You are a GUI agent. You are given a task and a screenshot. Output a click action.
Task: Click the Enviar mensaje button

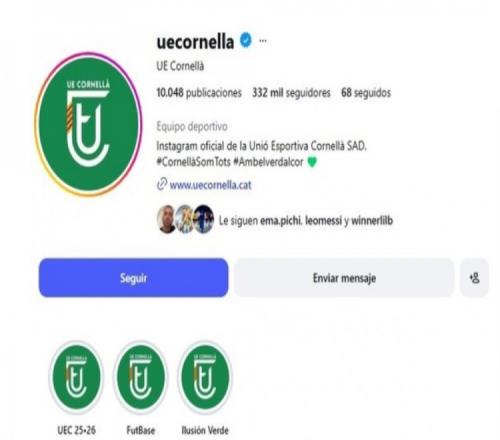coord(344,278)
